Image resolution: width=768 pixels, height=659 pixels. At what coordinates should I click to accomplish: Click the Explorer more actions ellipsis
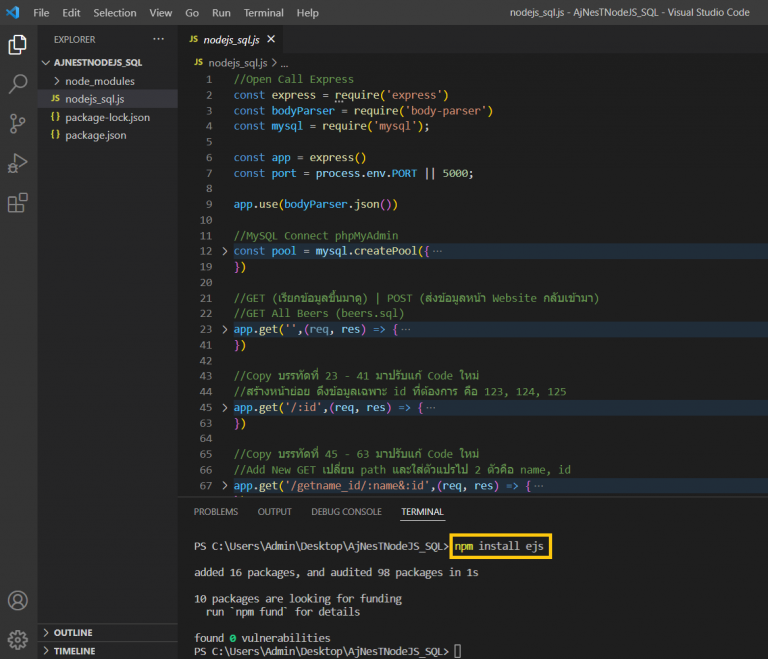158,39
